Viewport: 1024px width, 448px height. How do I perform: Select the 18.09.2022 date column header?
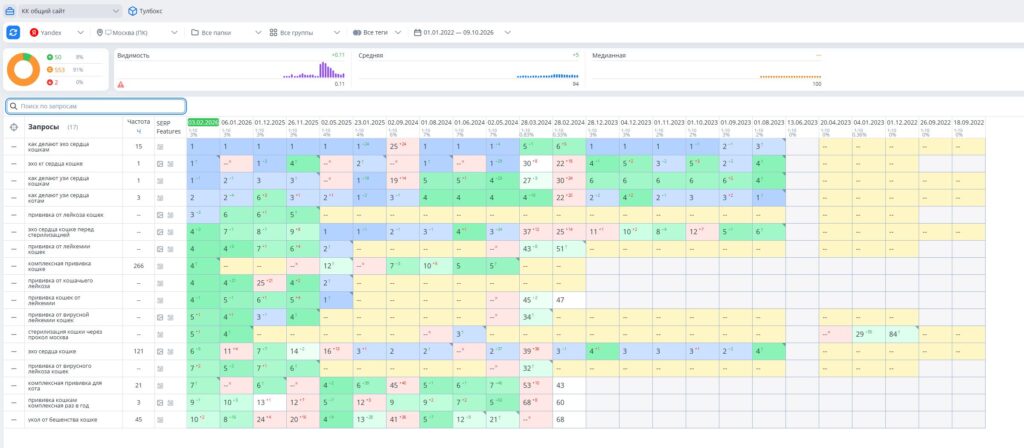click(x=968, y=122)
